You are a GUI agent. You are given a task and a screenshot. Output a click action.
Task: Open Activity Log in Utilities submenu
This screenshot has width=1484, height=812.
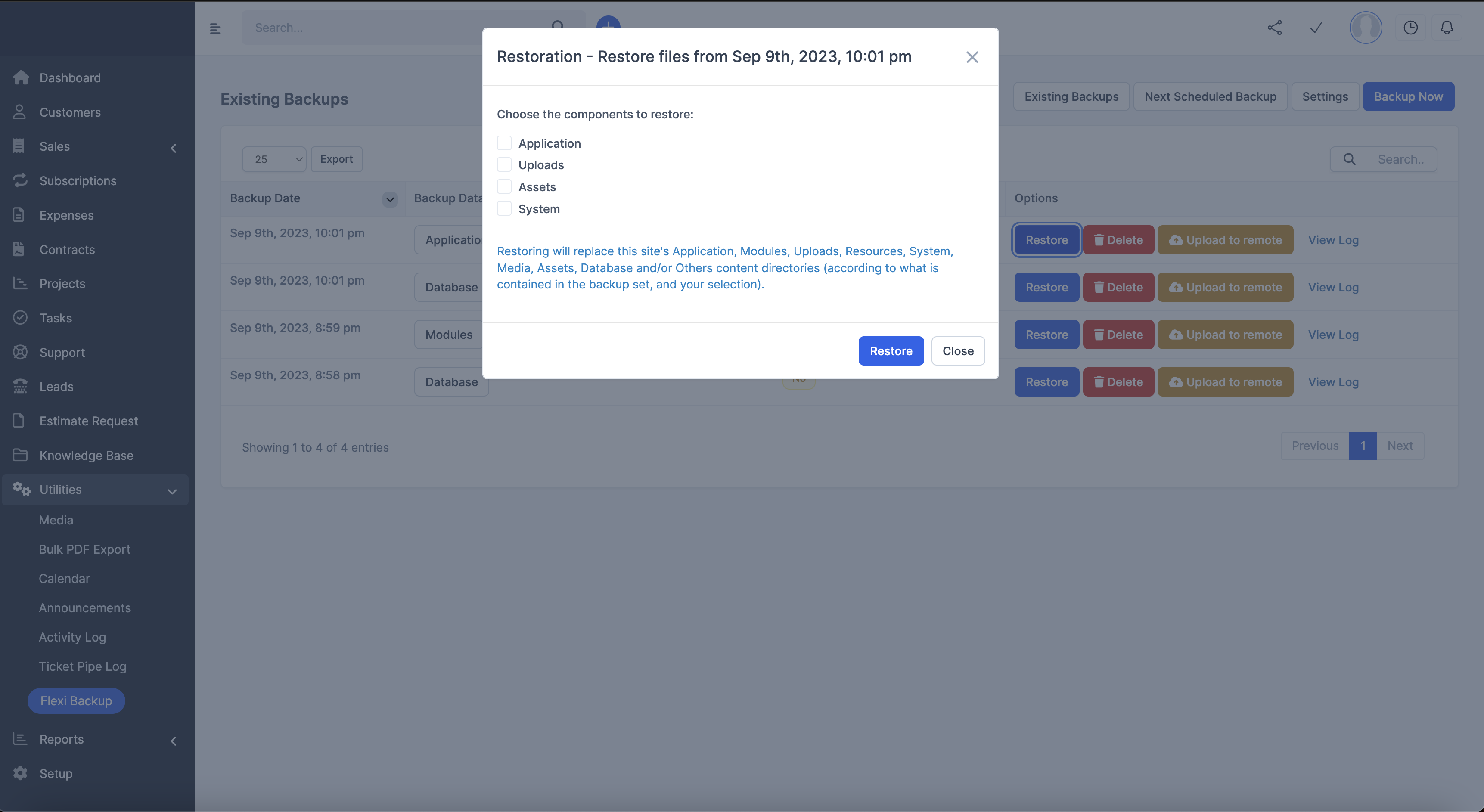(72, 637)
